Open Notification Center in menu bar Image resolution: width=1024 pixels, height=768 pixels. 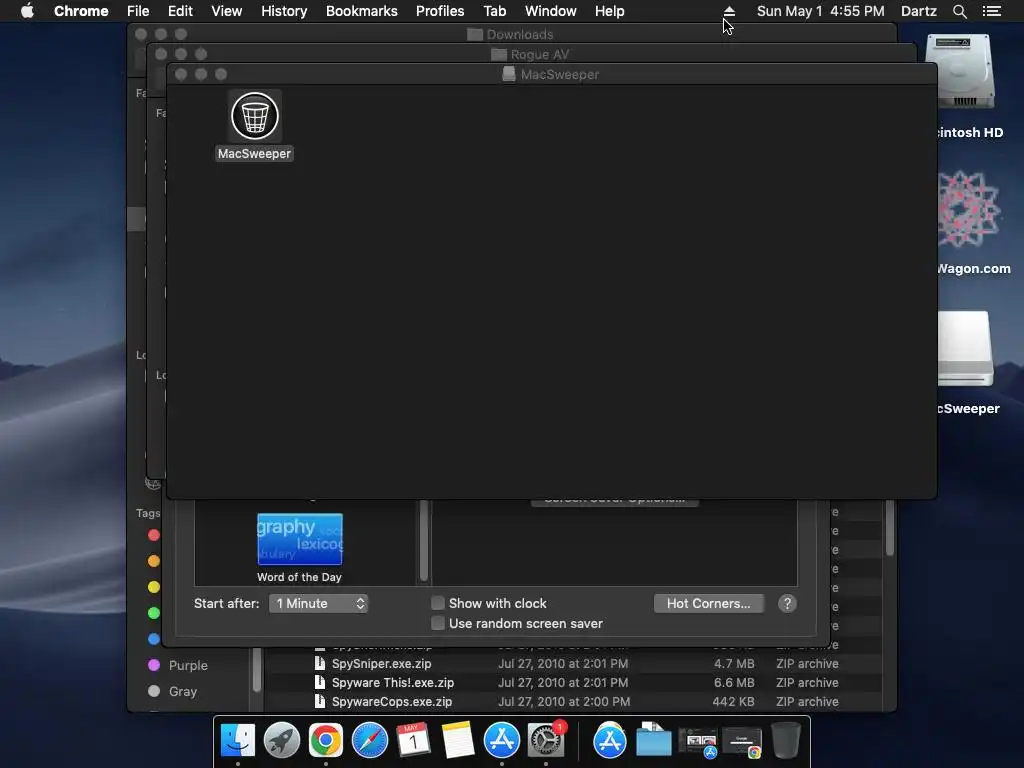991,11
